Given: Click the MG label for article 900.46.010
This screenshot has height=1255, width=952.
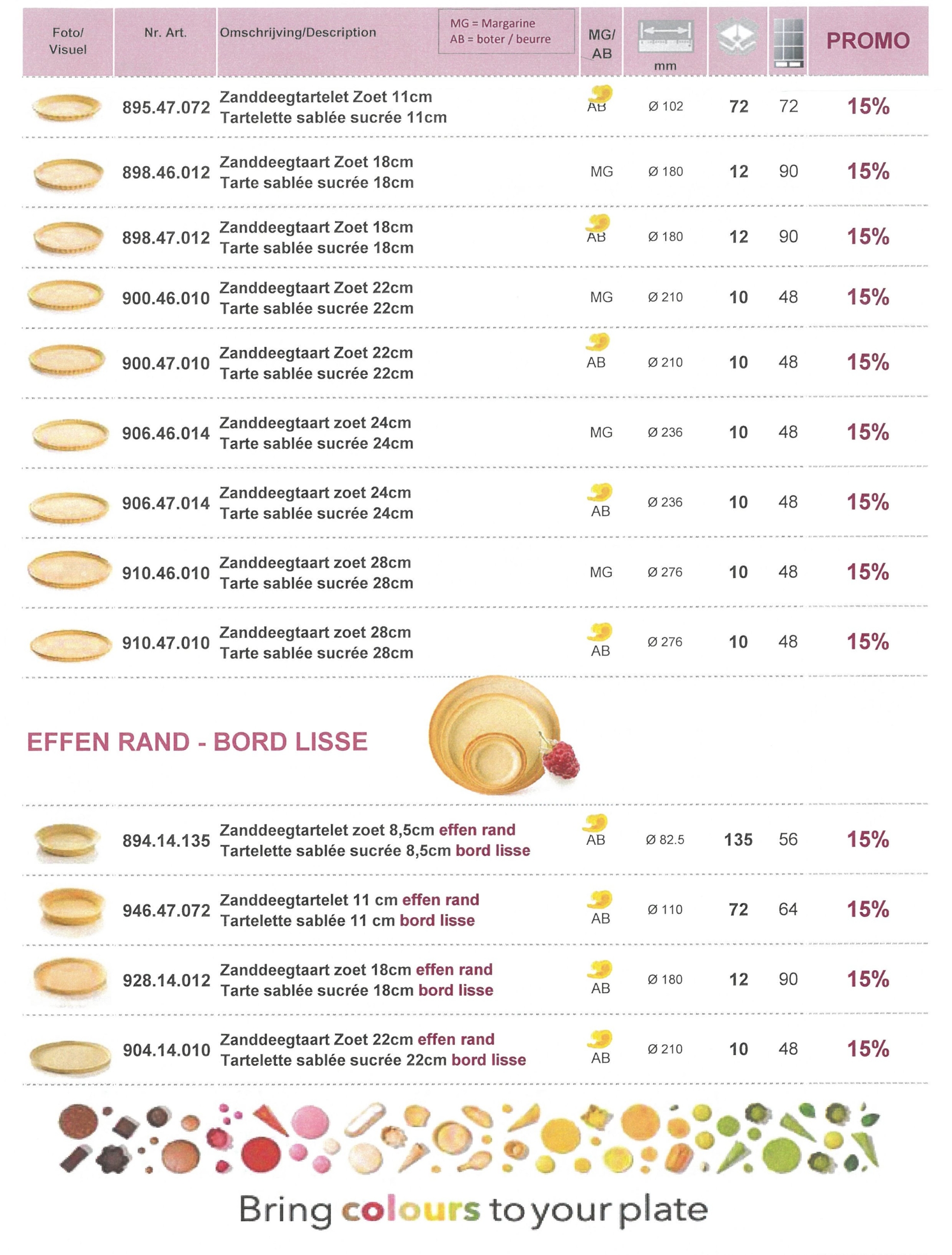Looking at the screenshot, I should point(601,297).
